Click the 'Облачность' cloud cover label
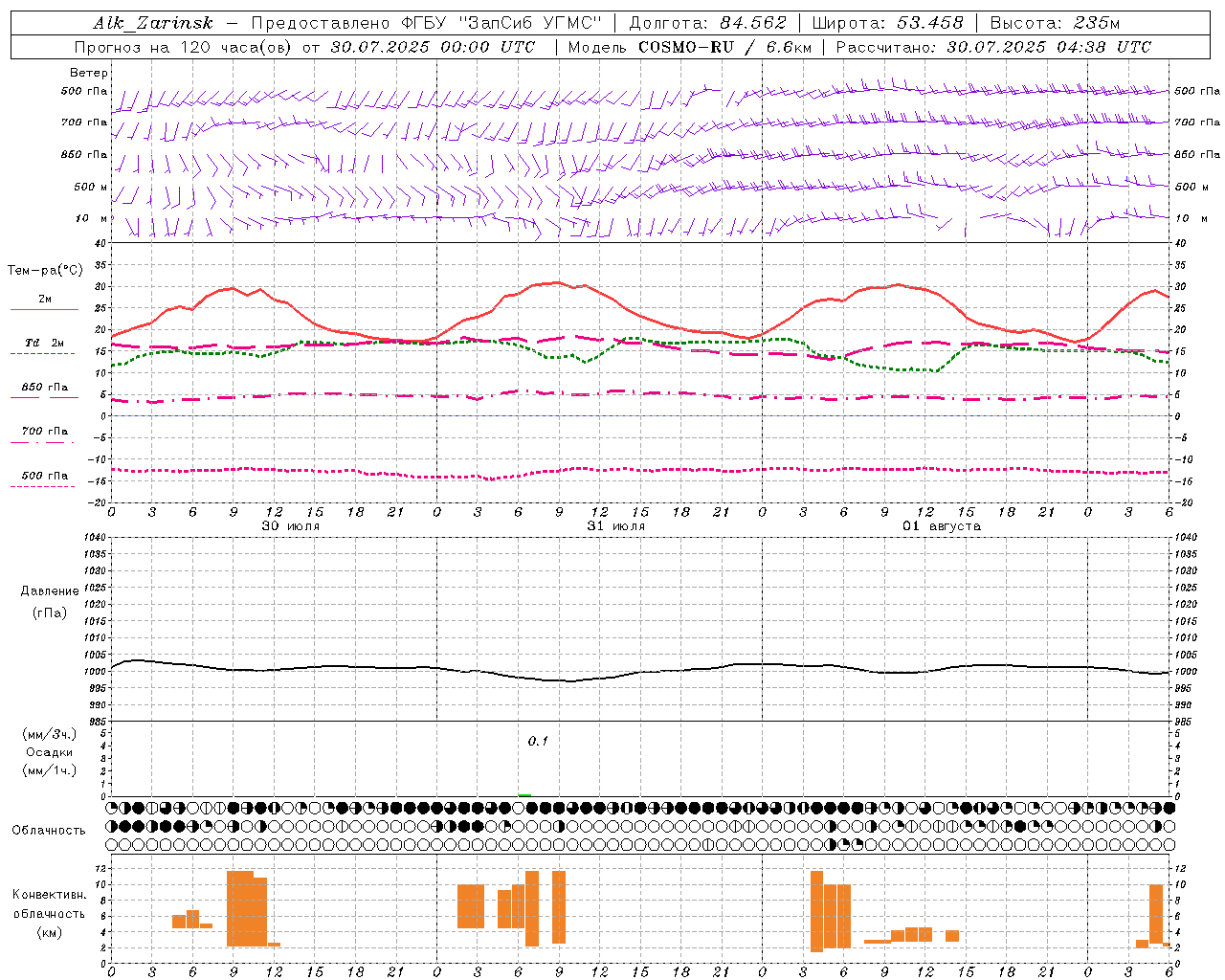1225x980 pixels. 49,830
